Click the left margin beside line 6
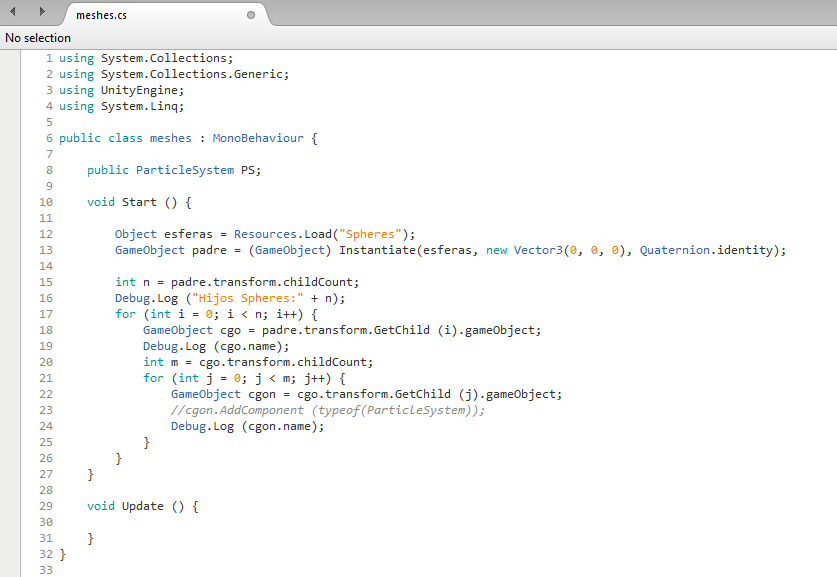The height and width of the screenshot is (577, 837). [x=10, y=138]
